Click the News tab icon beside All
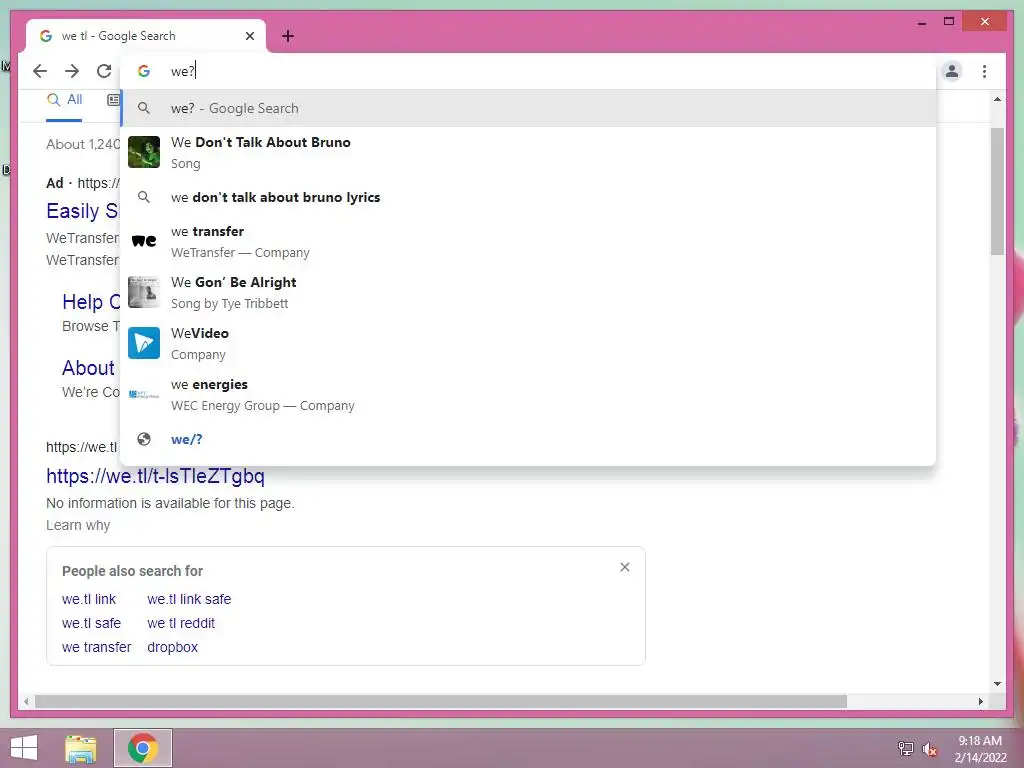Screen dimensions: 1024x768 coord(114,100)
